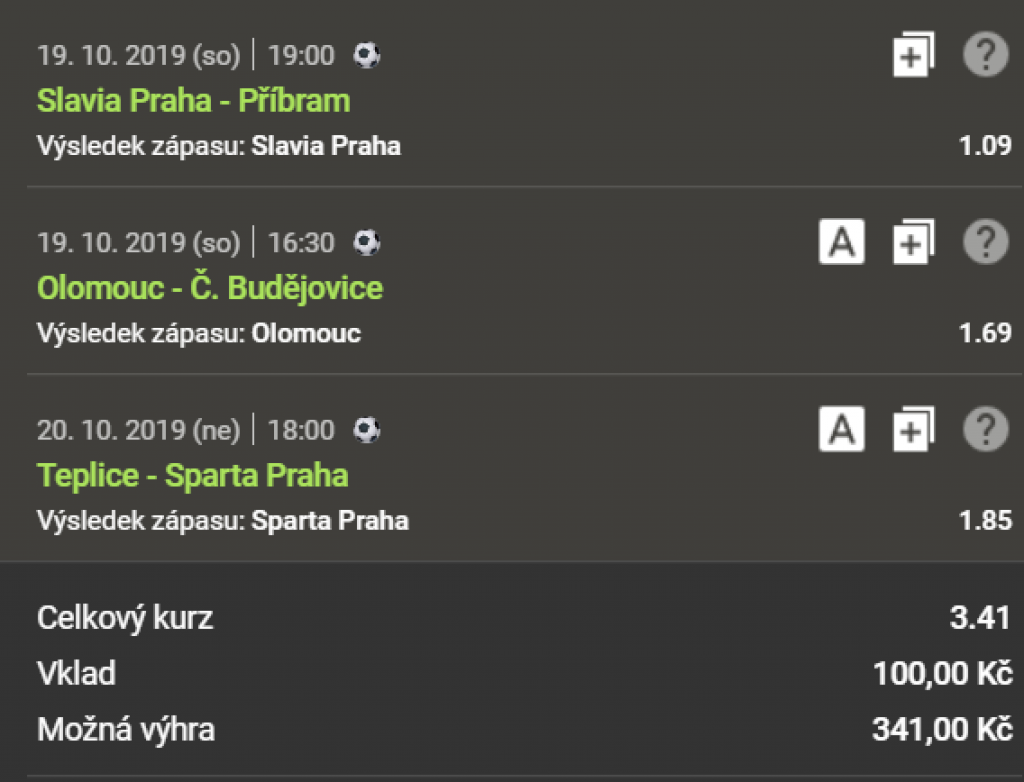
Task: Click the copy-plus icon for Slavia Praha match
Action: click(913, 55)
